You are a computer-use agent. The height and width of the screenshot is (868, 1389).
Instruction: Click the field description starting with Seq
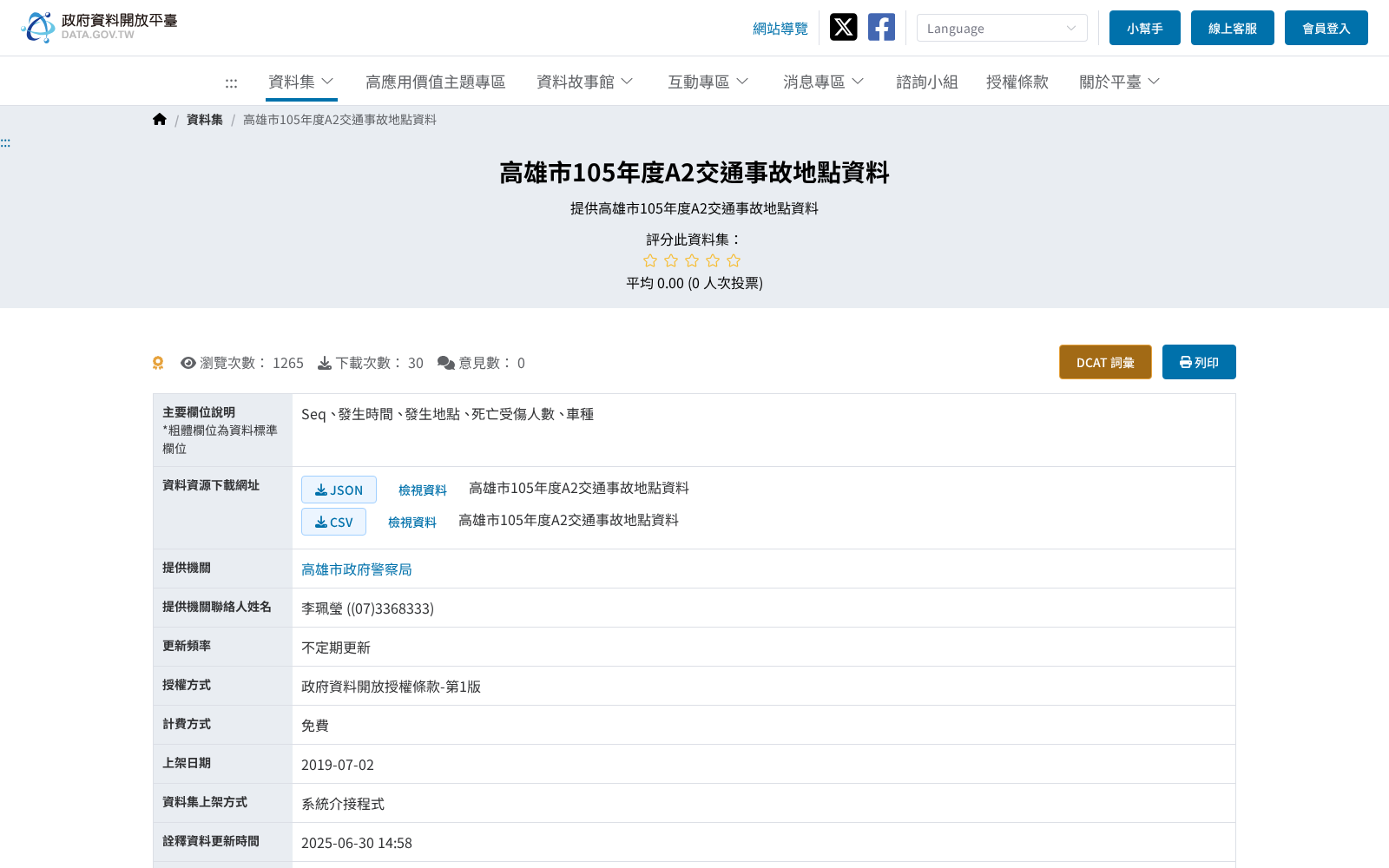(447, 414)
